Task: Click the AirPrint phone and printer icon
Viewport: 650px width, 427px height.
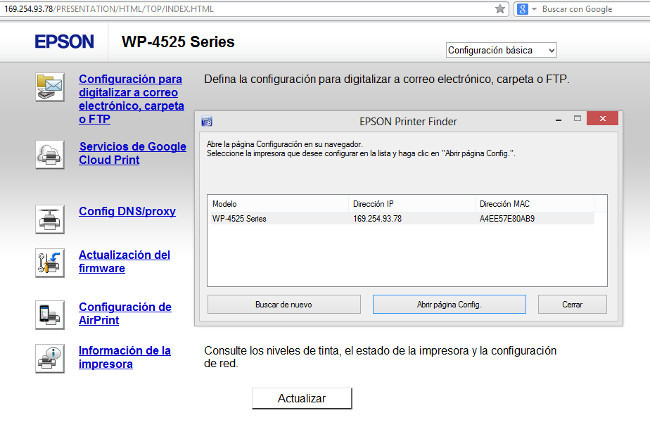Action: click(50, 315)
